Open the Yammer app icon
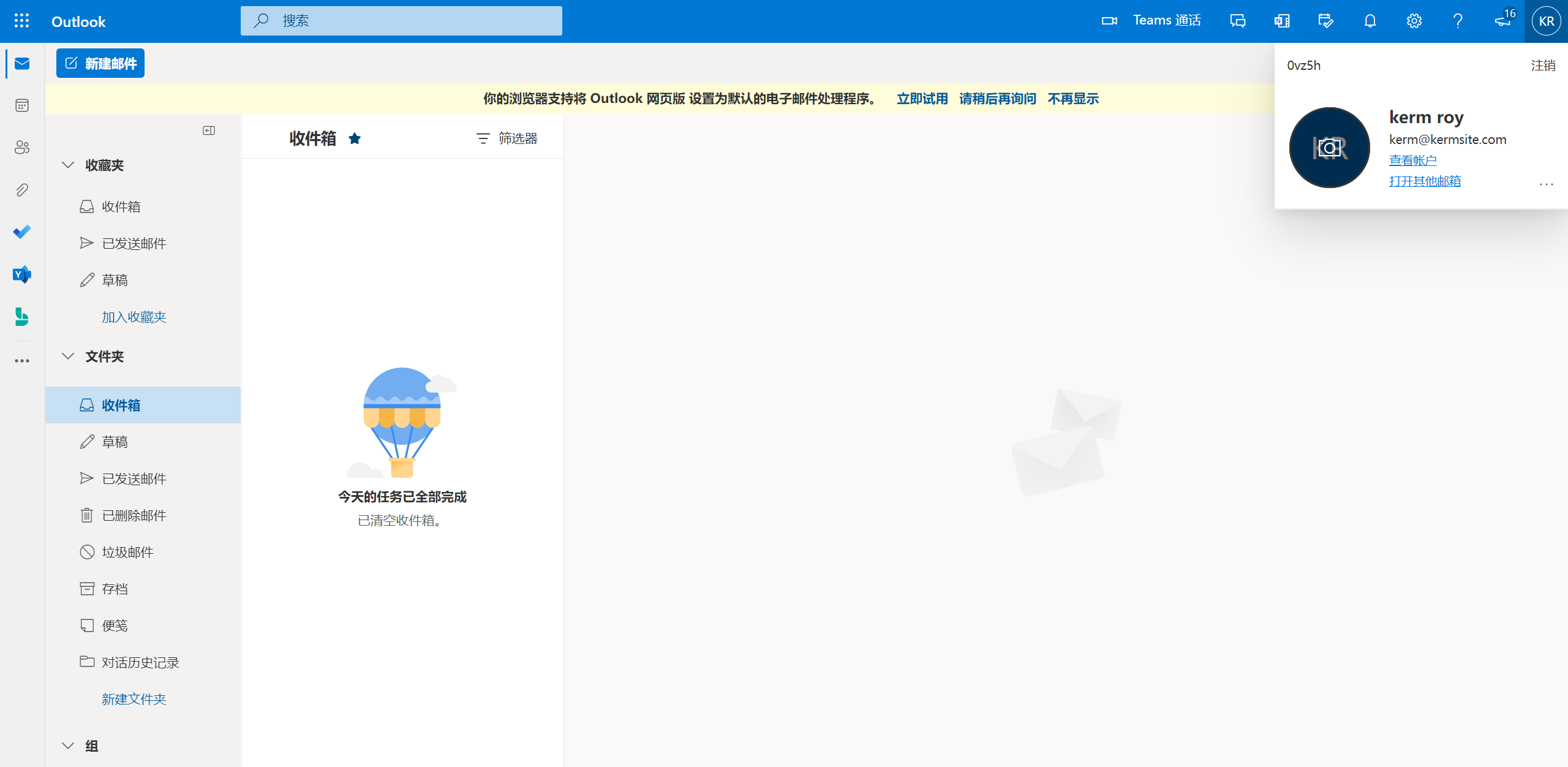 (x=22, y=274)
